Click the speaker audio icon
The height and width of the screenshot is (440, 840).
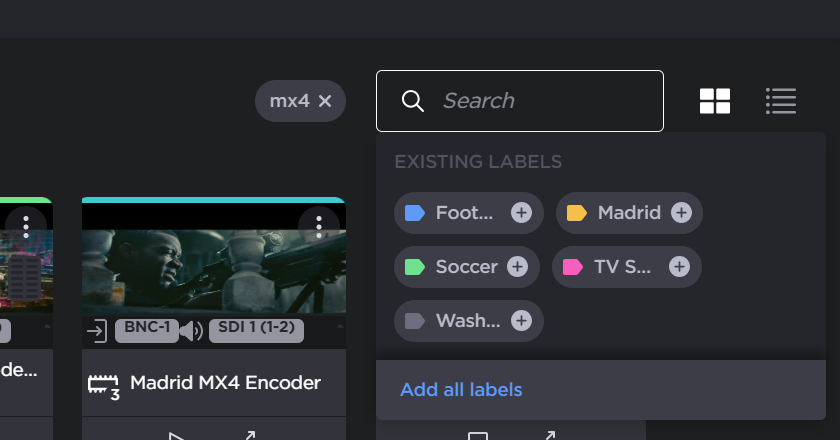tap(191, 331)
